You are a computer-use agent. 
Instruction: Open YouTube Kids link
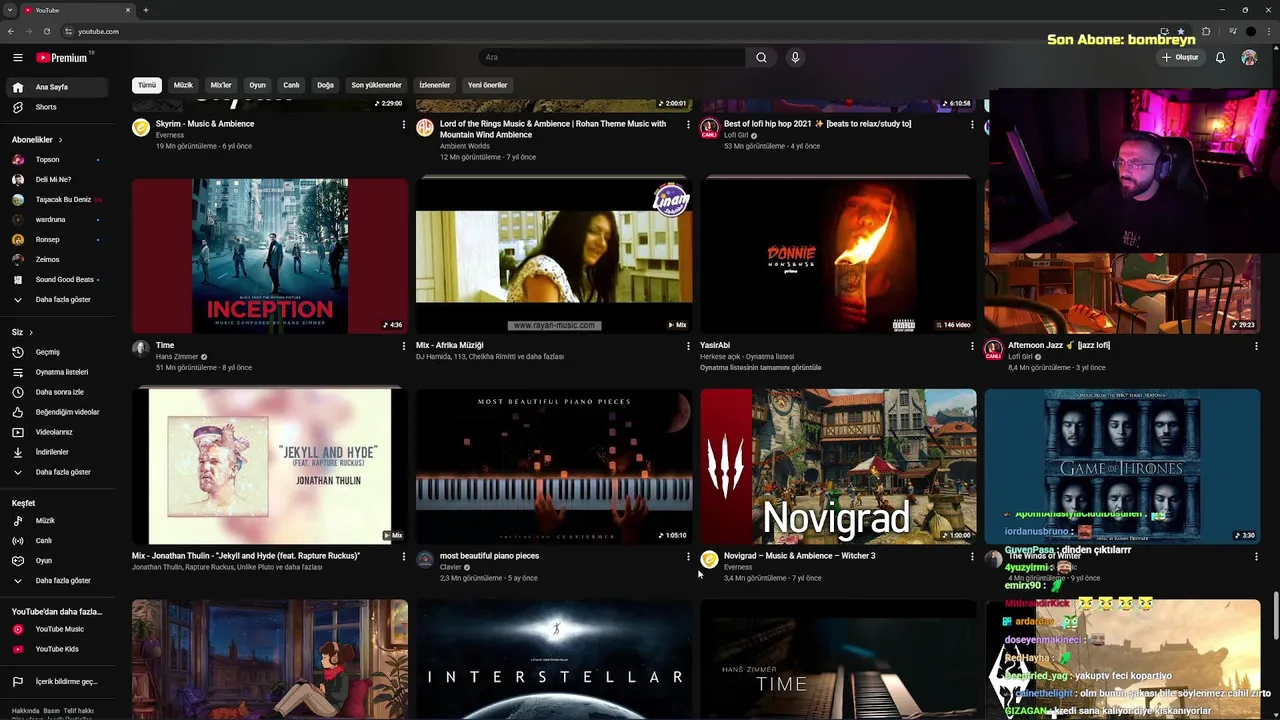point(58,649)
